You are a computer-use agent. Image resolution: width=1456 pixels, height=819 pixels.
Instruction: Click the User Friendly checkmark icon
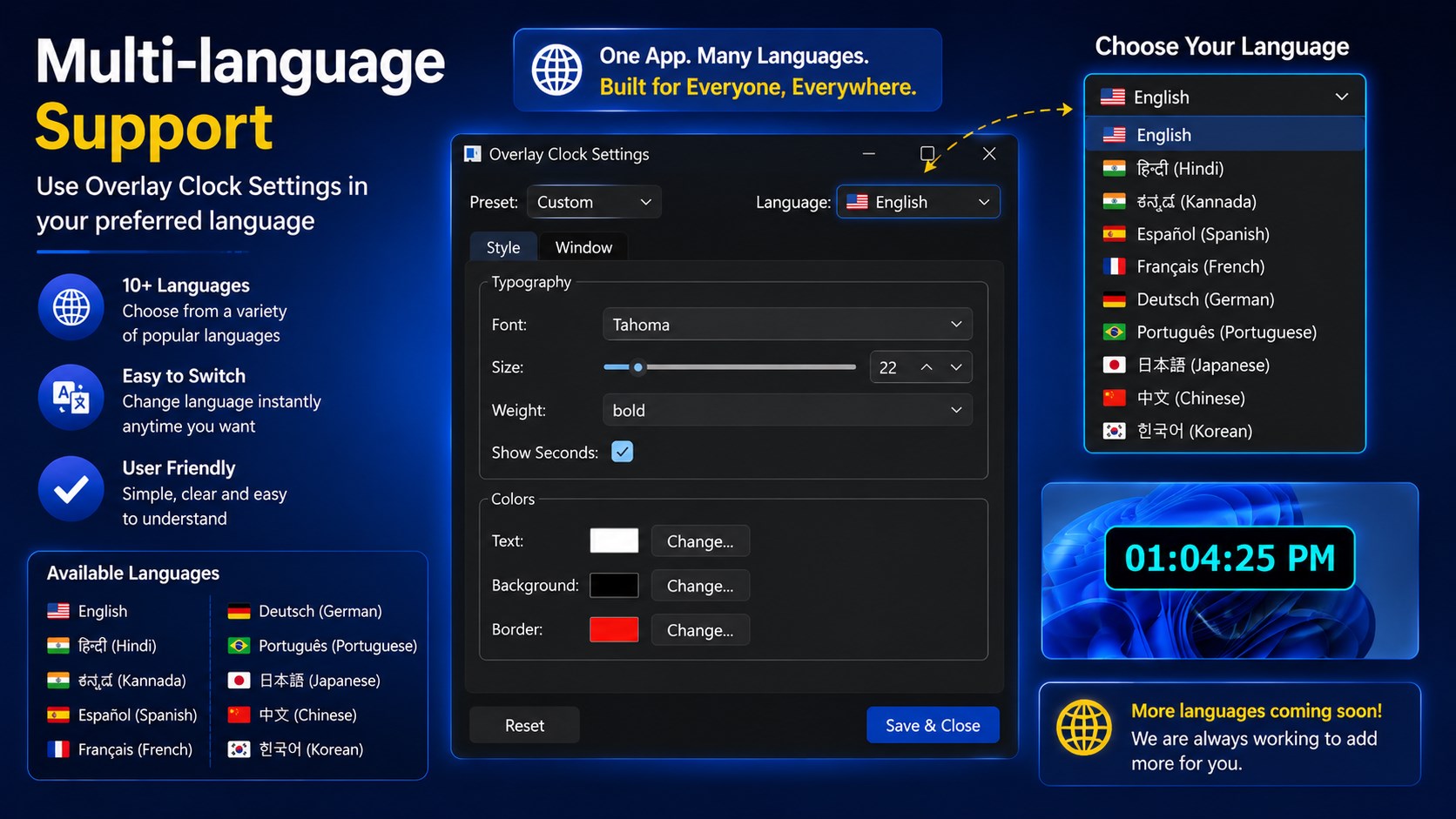tap(71, 489)
